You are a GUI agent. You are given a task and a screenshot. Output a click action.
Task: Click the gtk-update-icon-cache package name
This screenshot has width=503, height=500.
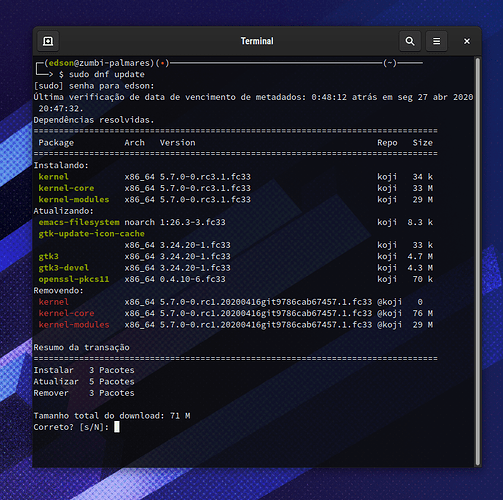pyautogui.click(x=92, y=234)
